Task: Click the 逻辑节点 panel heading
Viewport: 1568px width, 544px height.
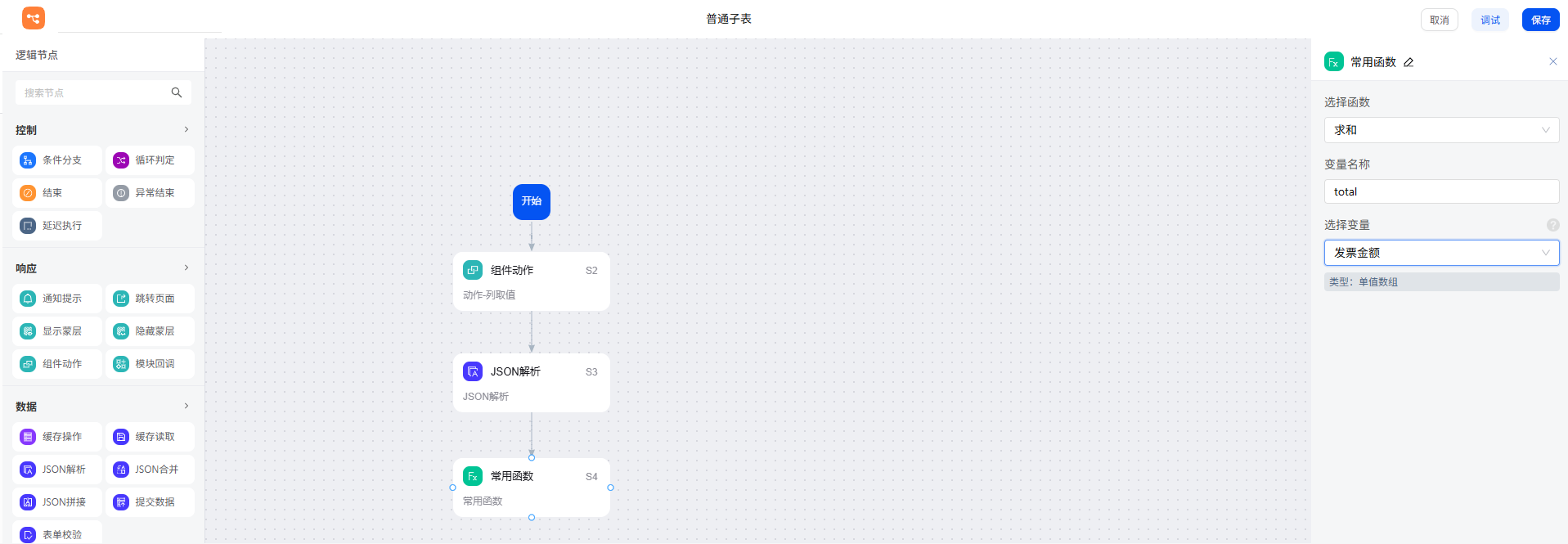Action: [x=37, y=55]
